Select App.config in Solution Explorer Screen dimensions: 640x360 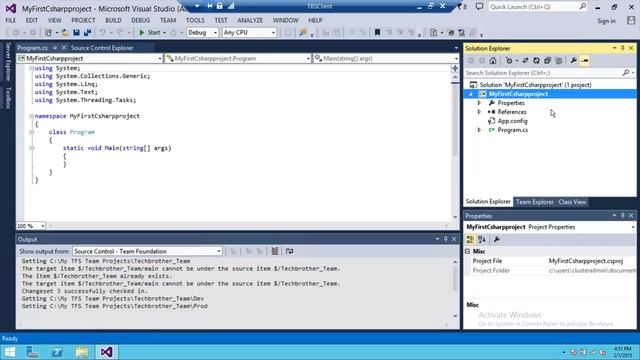[x=512, y=121]
